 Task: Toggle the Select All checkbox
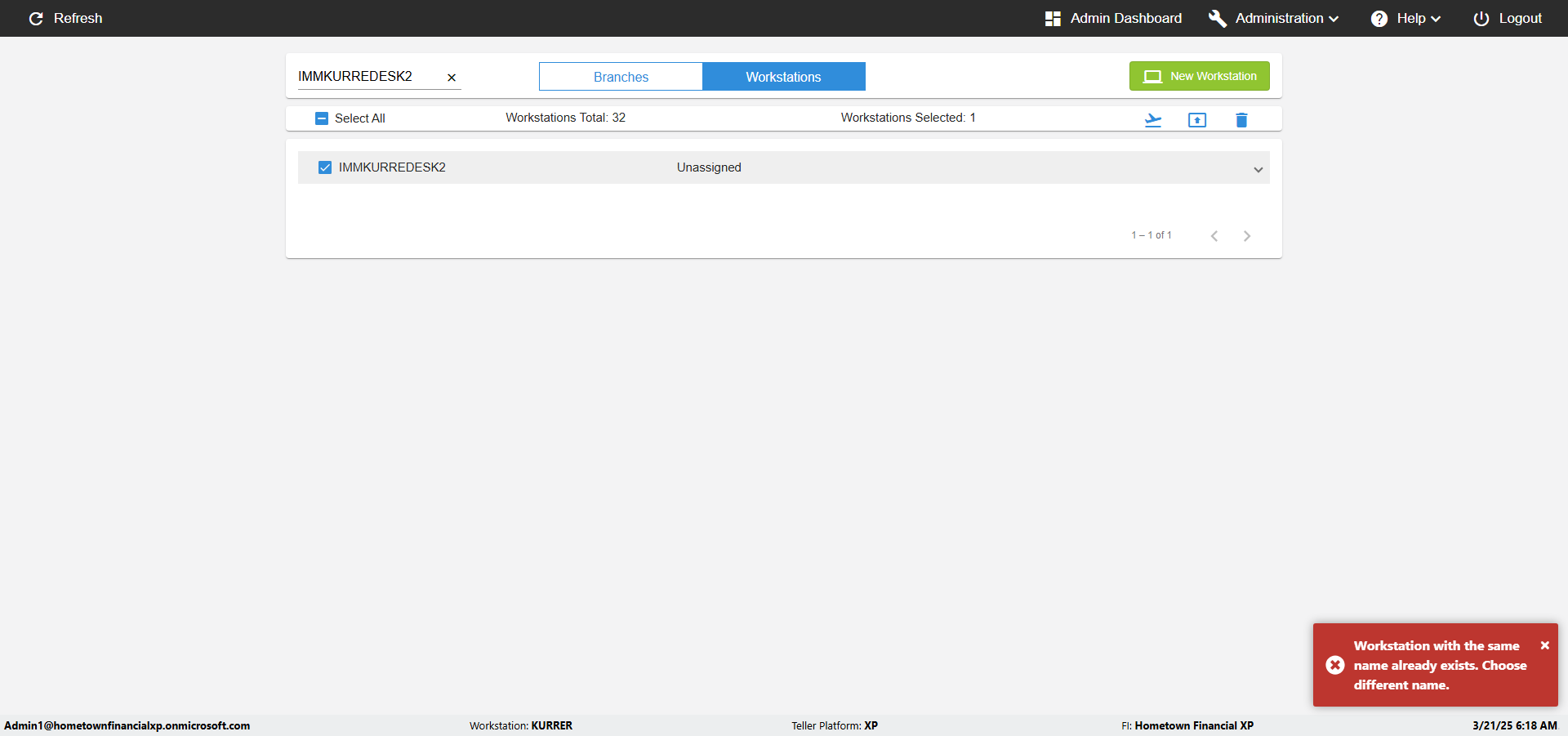(x=322, y=118)
